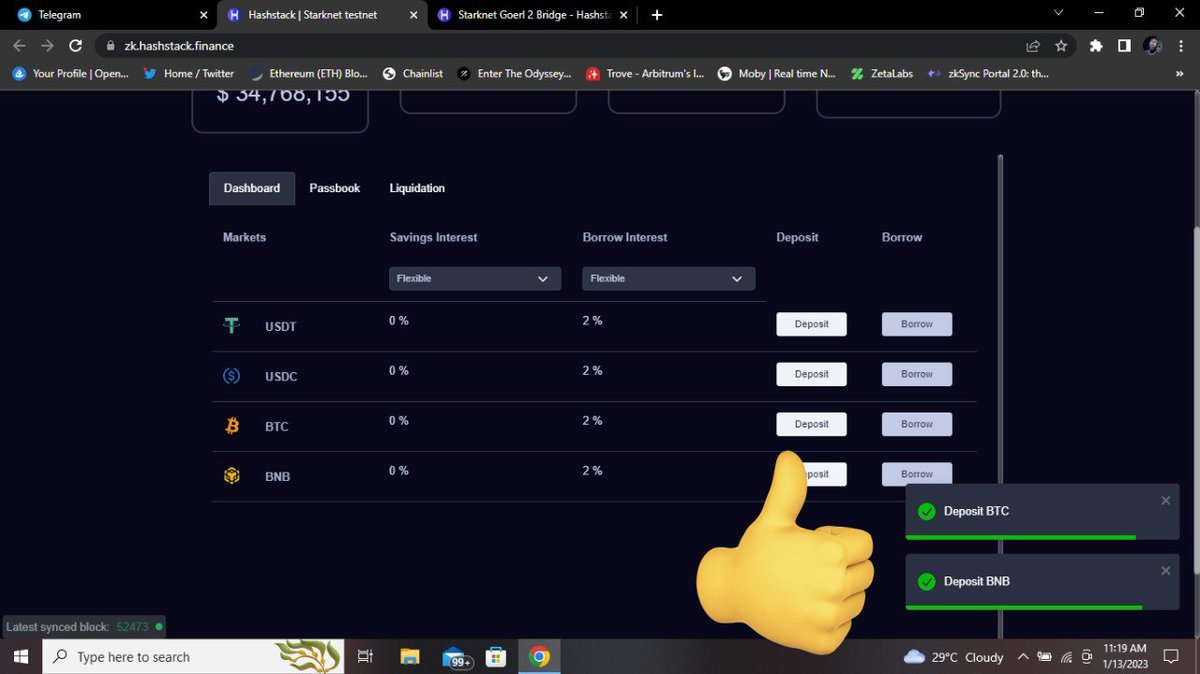Open the zkSync Portal 2.0 bookmark
The height and width of the screenshot is (674, 1200).
(x=987, y=73)
